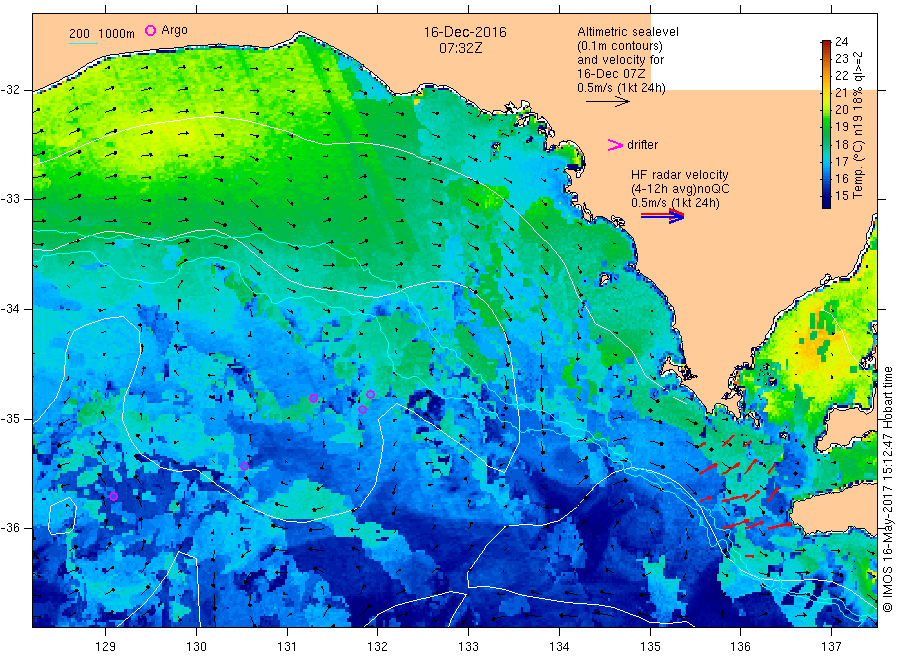Click the HF radar velocity legend arrow
The image size is (900, 660).
662,216
